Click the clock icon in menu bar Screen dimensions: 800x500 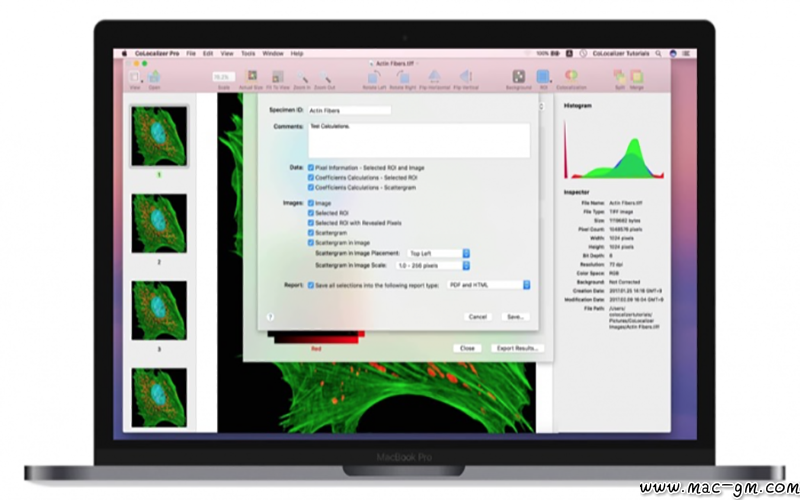(x=583, y=53)
